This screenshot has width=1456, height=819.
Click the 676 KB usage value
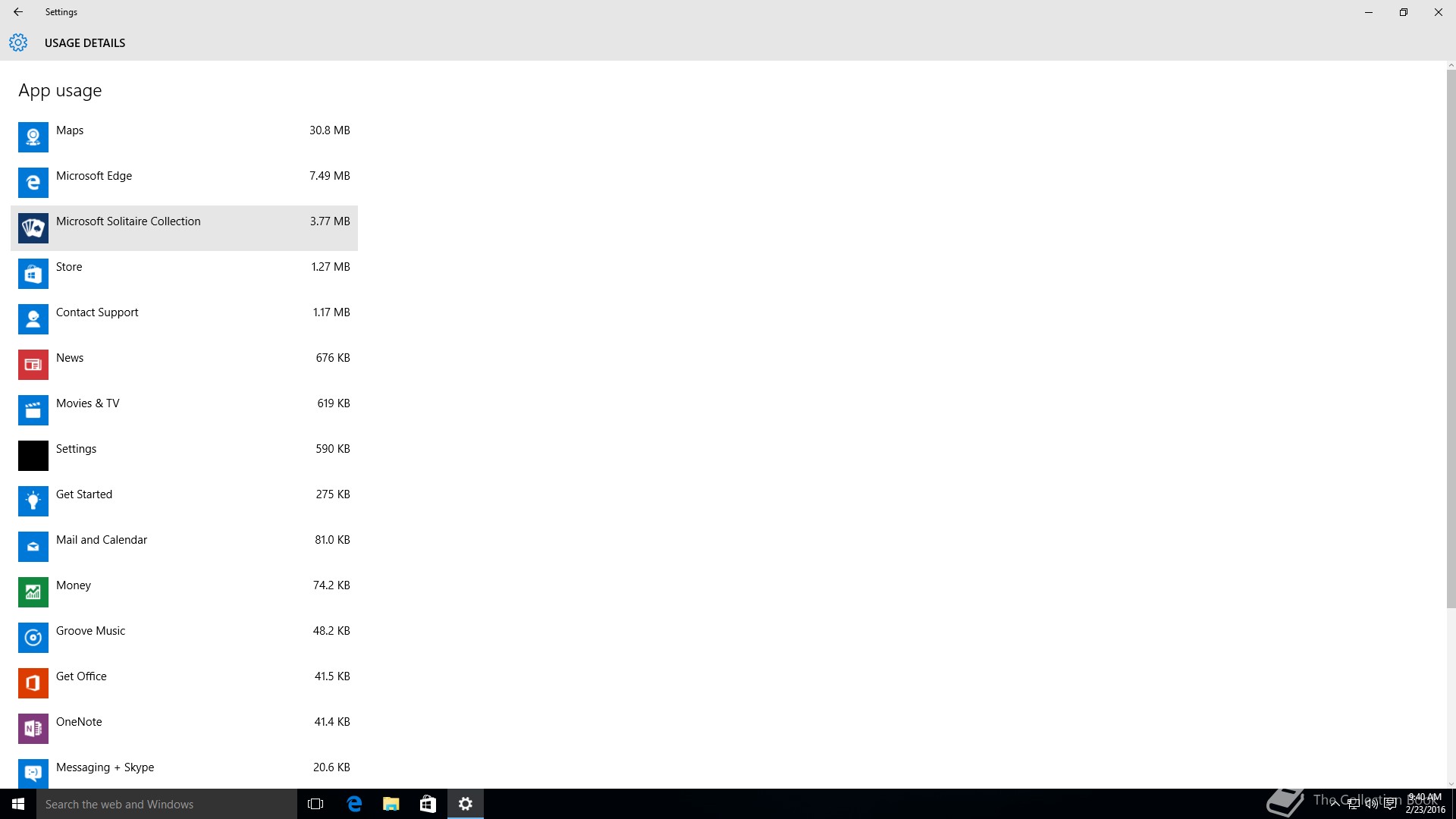point(333,358)
